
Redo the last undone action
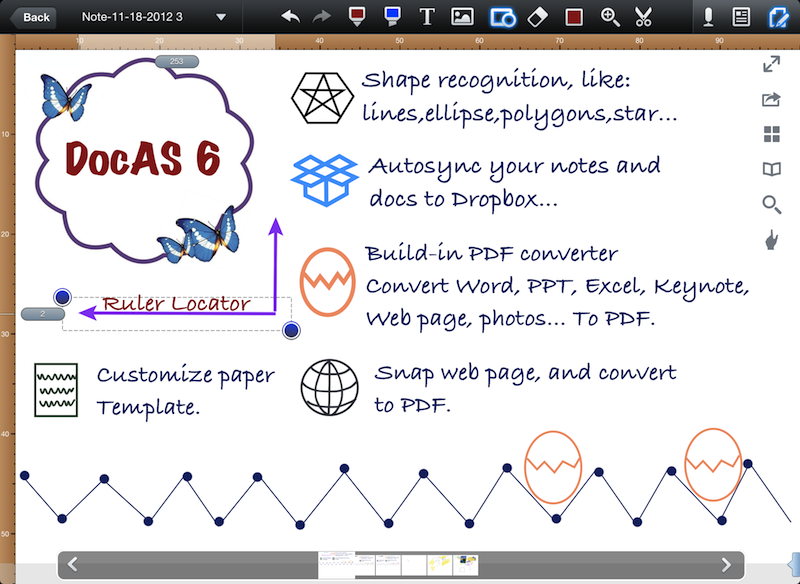322,17
